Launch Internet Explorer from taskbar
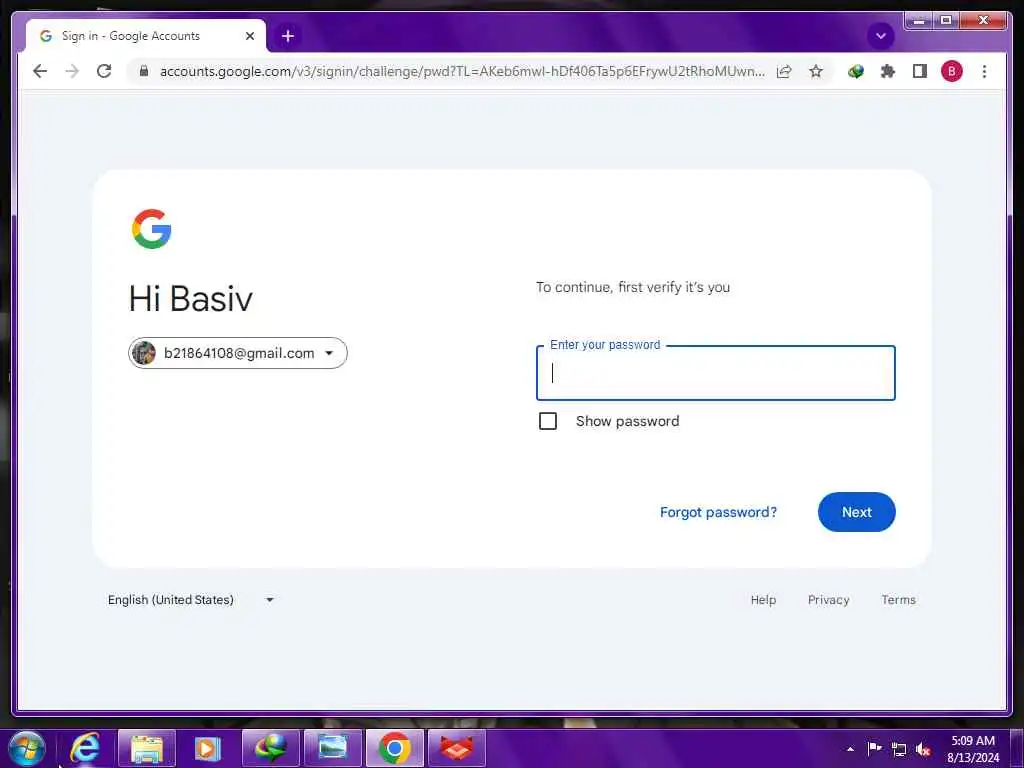This screenshot has height=768, width=1024. [x=86, y=748]
